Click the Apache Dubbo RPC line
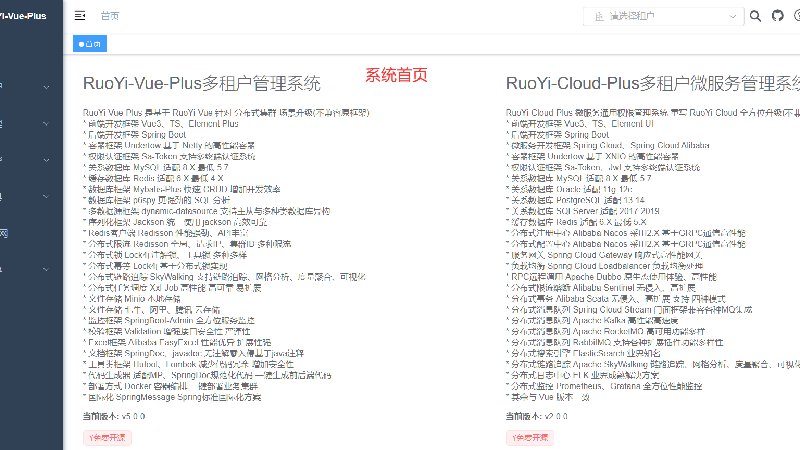800x450 pixels. [x=611, y=277]
